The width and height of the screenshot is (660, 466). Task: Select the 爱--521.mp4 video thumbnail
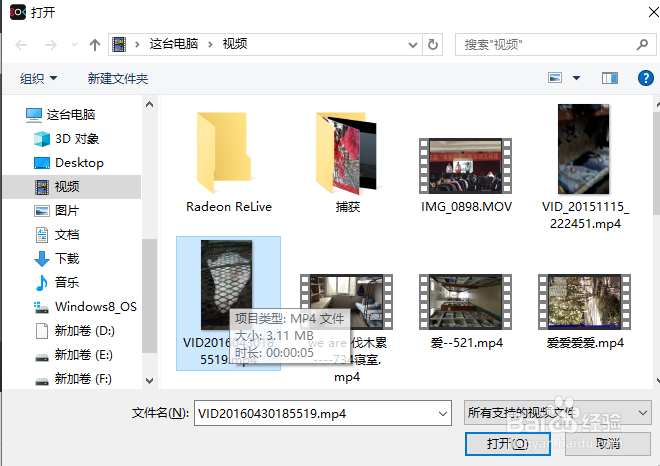click(x=466, y=301)
